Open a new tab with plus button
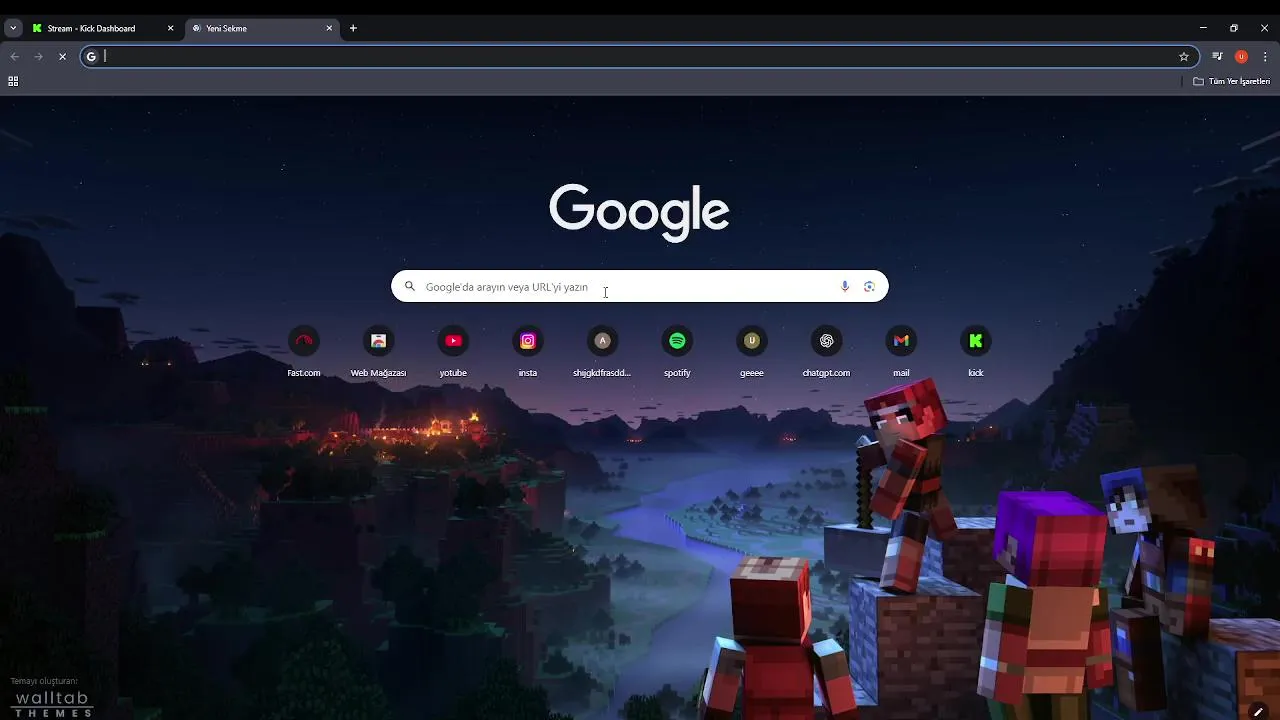Image resolution: width=1280 pixels, height=720 pixels. (x=353, y=28)
